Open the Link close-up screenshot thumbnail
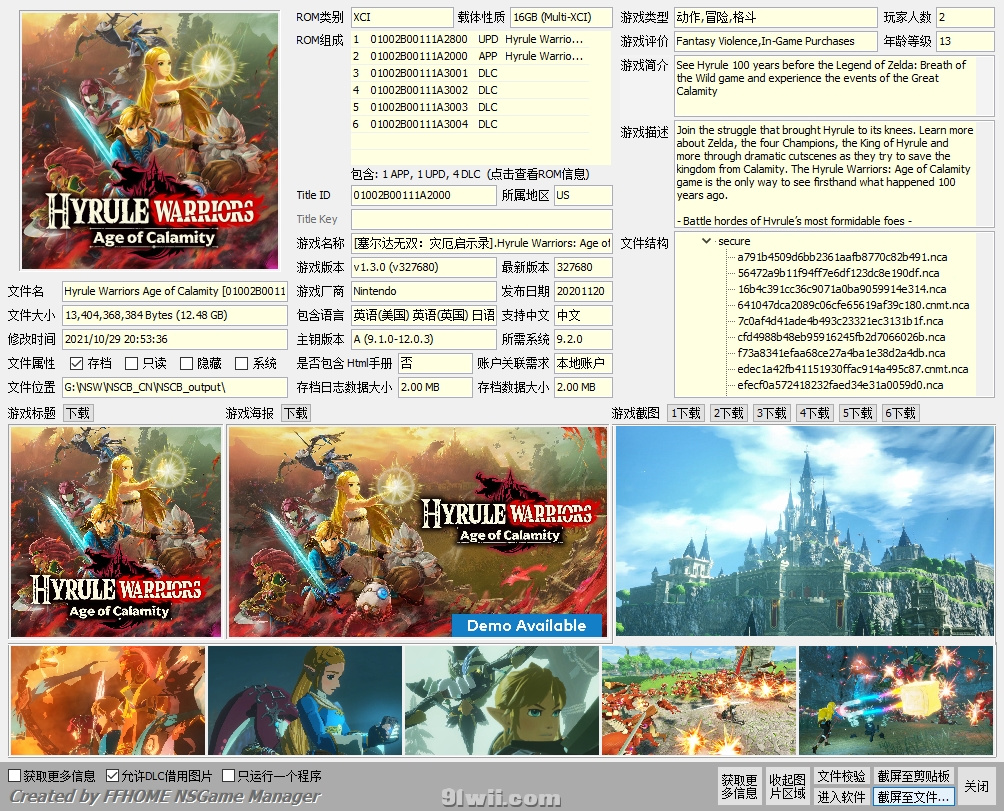Screen dimensions: 1004x811 [x=501, y=700]
